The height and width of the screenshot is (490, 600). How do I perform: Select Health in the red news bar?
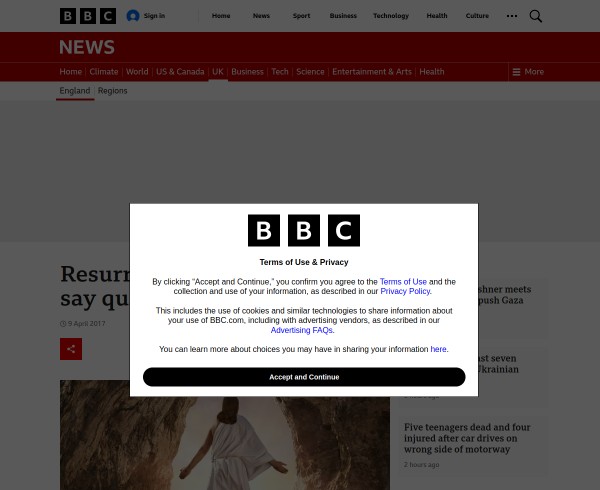coord(432,72)
